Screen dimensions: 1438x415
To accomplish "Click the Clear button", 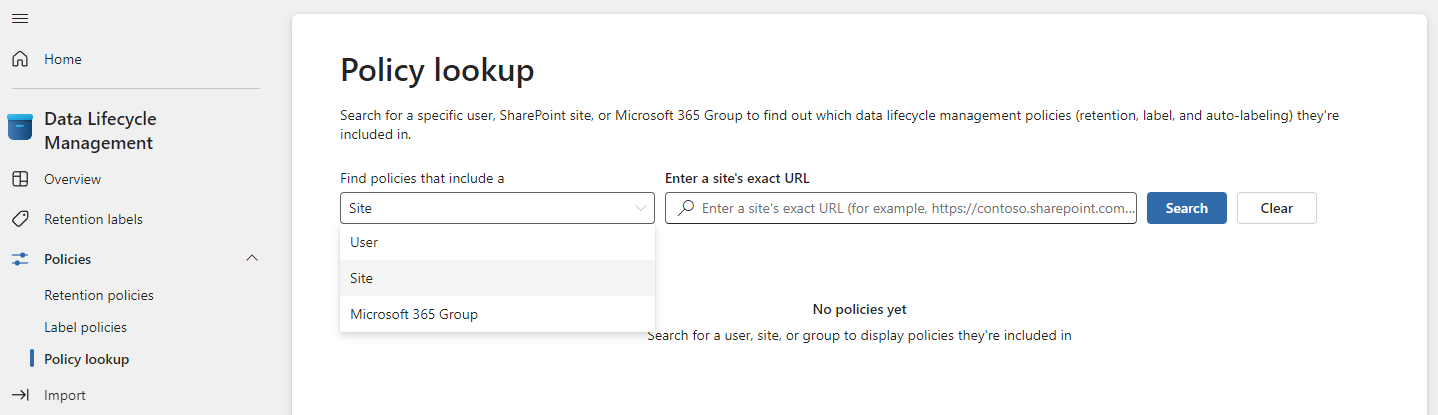I will coord(1276,208).
